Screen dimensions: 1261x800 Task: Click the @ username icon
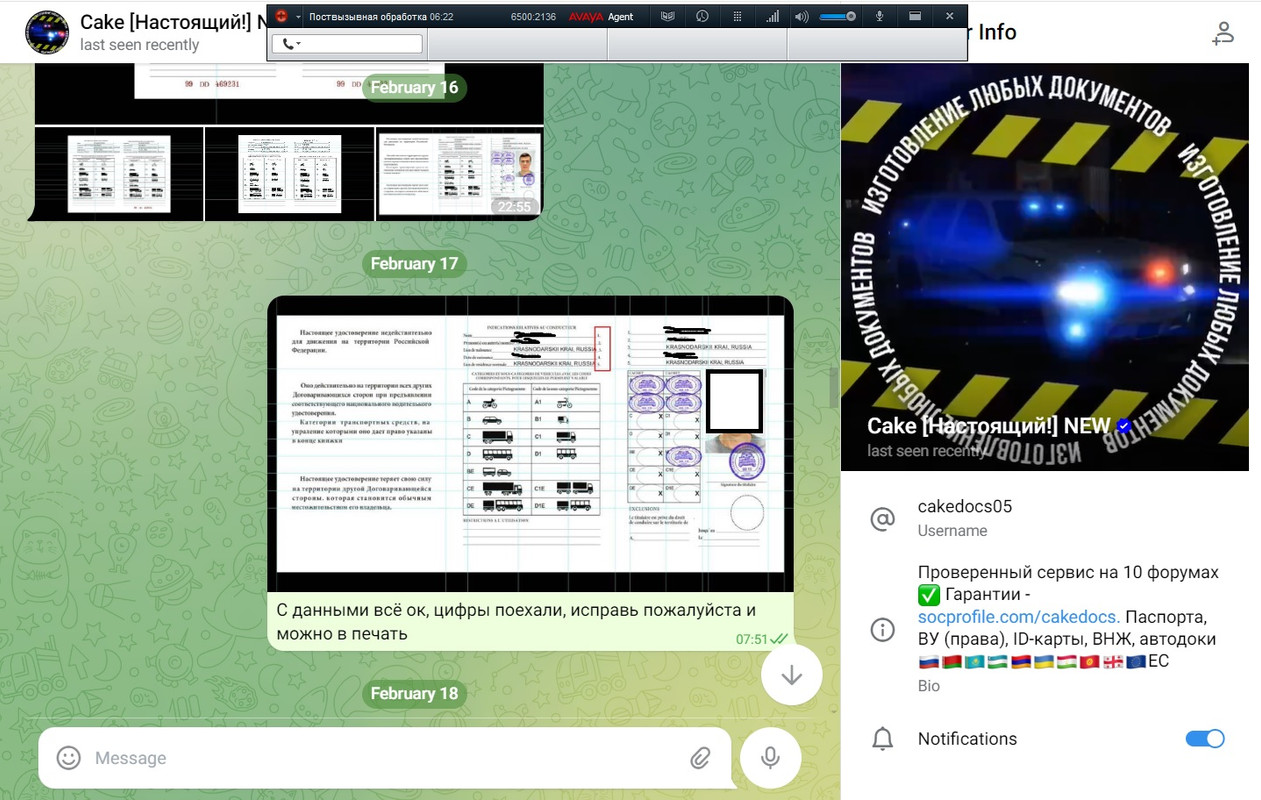tap(882, 519)
